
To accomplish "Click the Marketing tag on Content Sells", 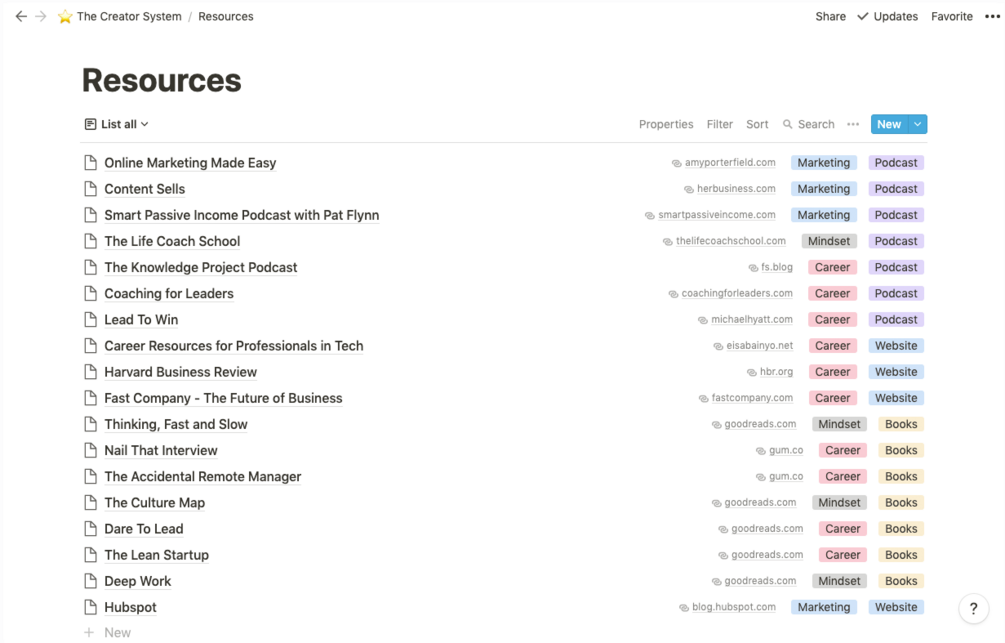I will pos(823,189).
